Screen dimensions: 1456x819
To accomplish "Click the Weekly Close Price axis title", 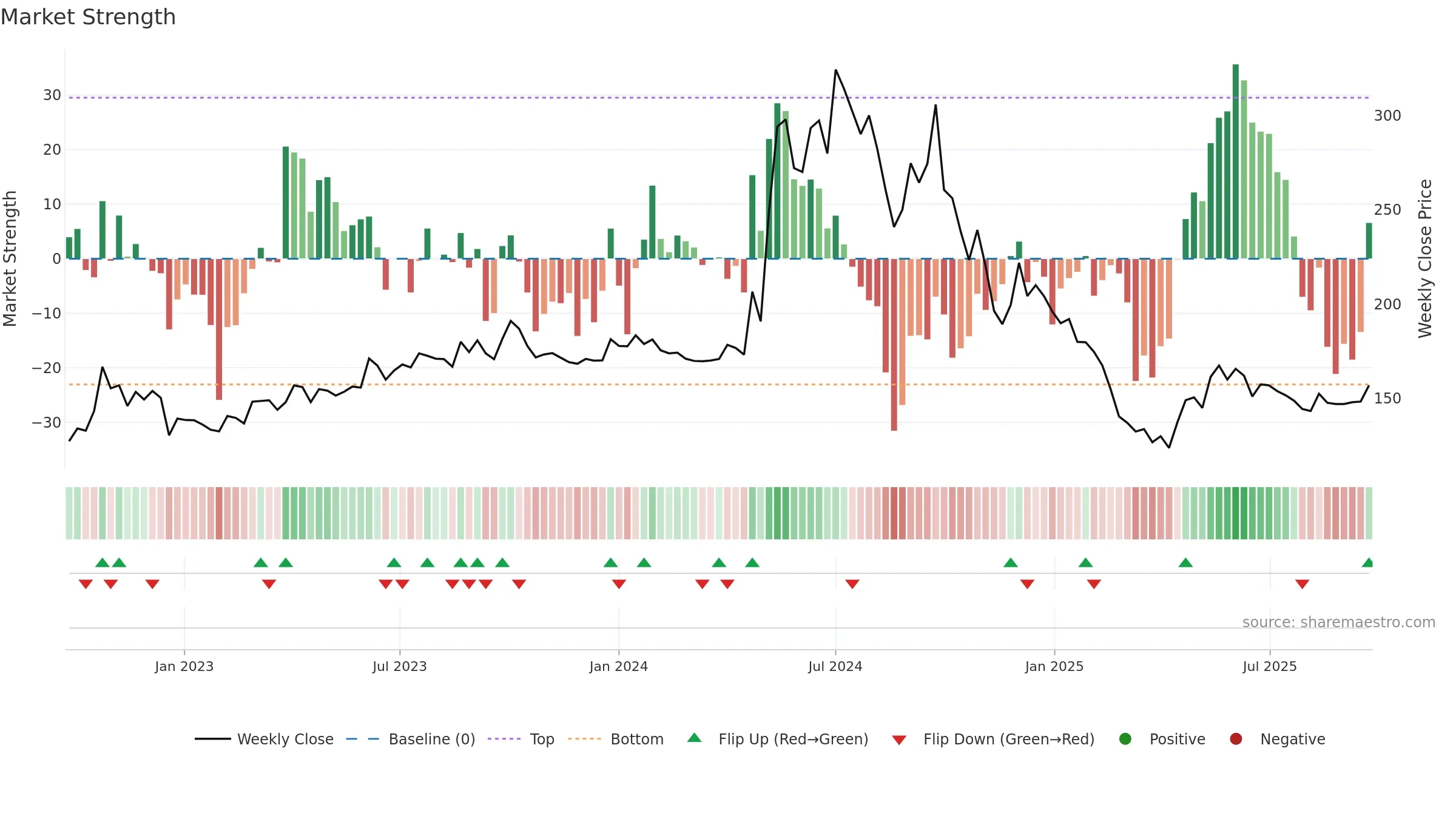I will 1424,258.
